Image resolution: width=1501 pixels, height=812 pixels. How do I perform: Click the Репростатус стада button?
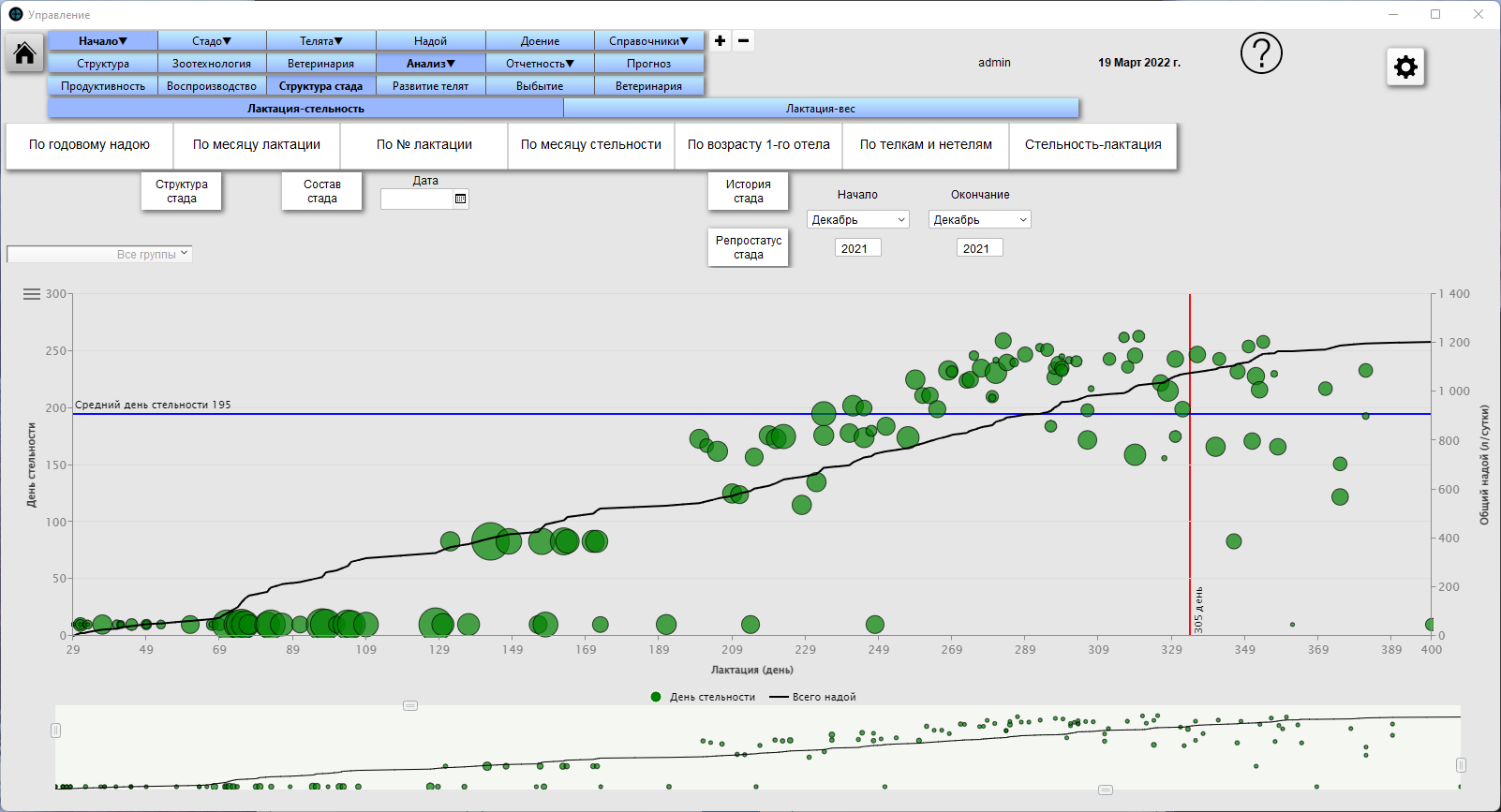click(749, 247)
